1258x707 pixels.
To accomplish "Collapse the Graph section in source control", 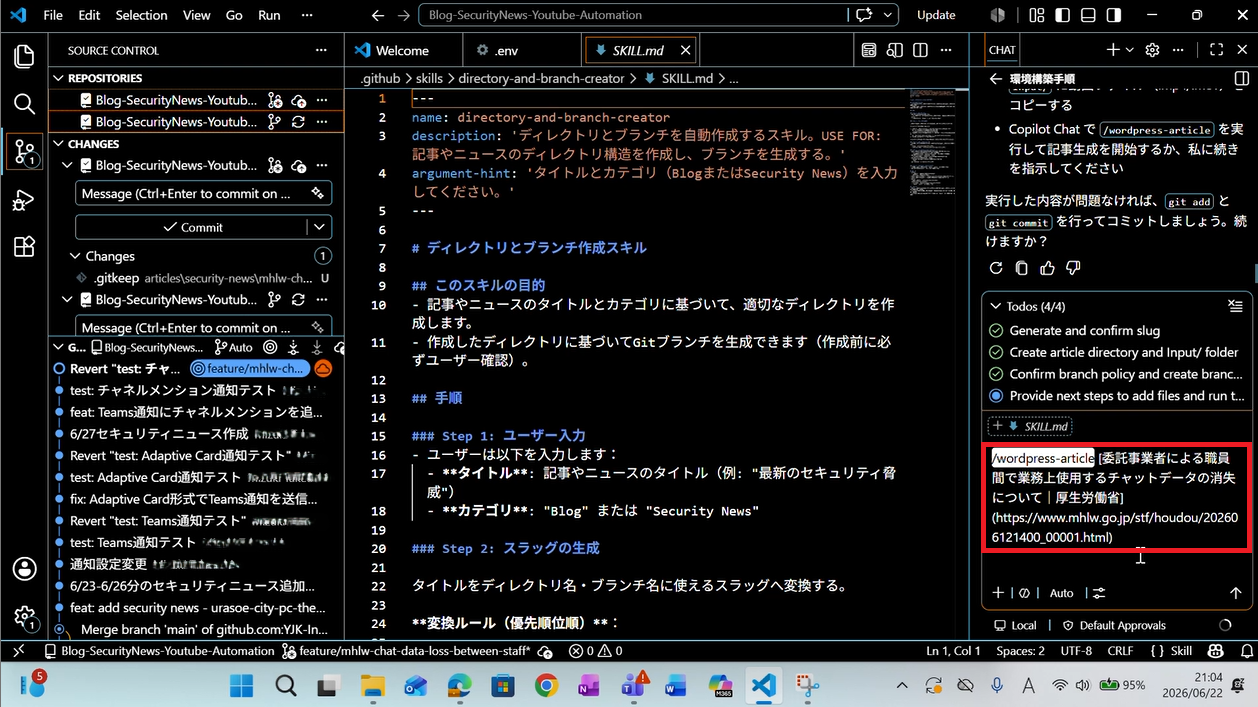I will 58,347.
